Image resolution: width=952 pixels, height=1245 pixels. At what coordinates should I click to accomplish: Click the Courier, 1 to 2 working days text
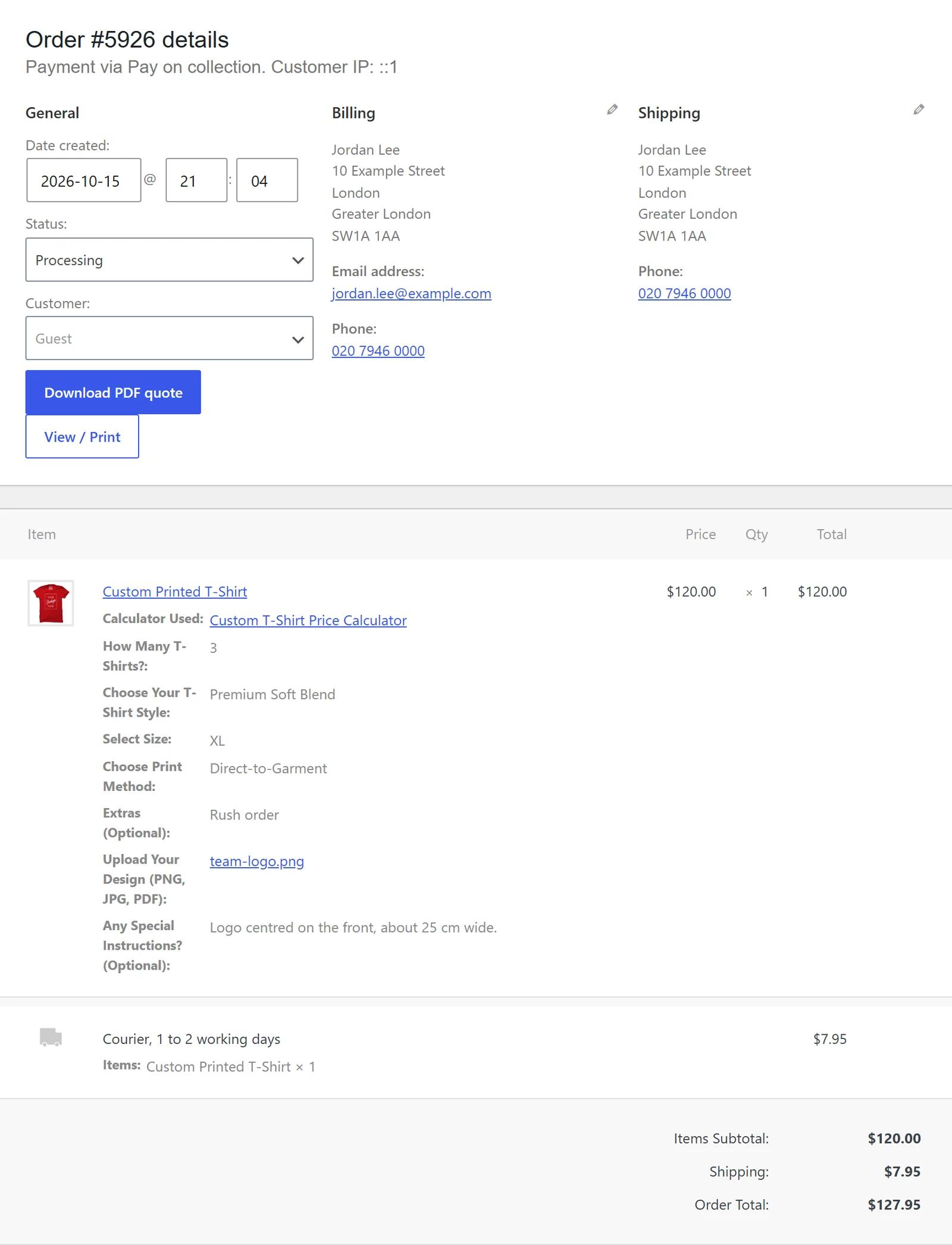point(192,1039)
